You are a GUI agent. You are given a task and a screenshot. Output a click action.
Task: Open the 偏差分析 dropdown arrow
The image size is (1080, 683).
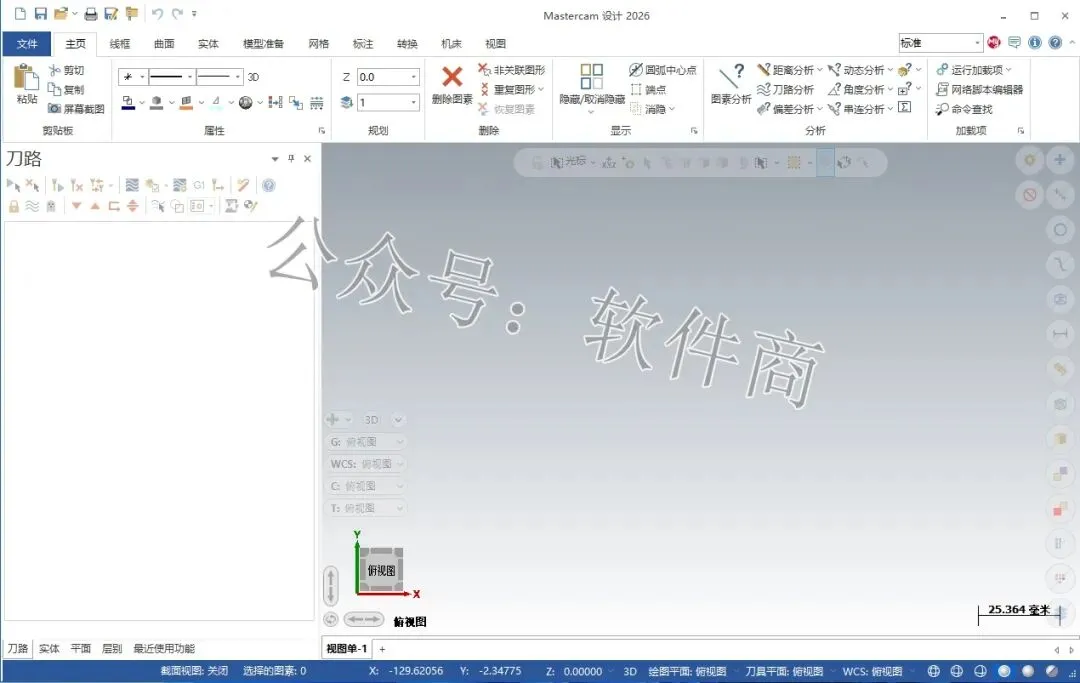tap(820, 109)
